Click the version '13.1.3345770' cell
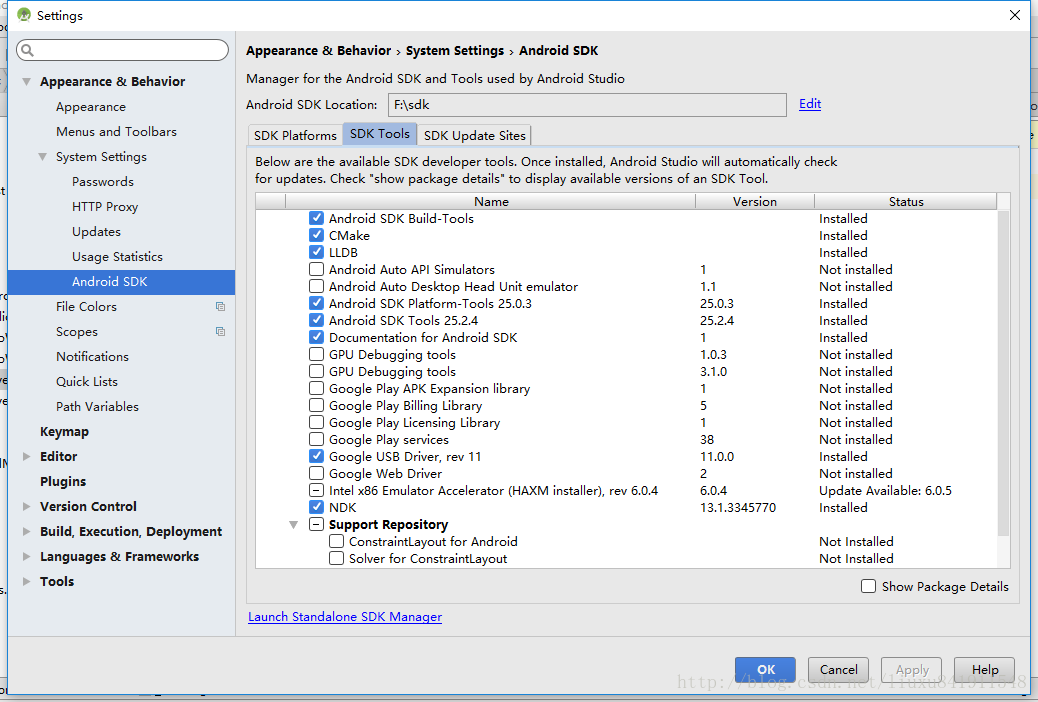 click(738, 507)
